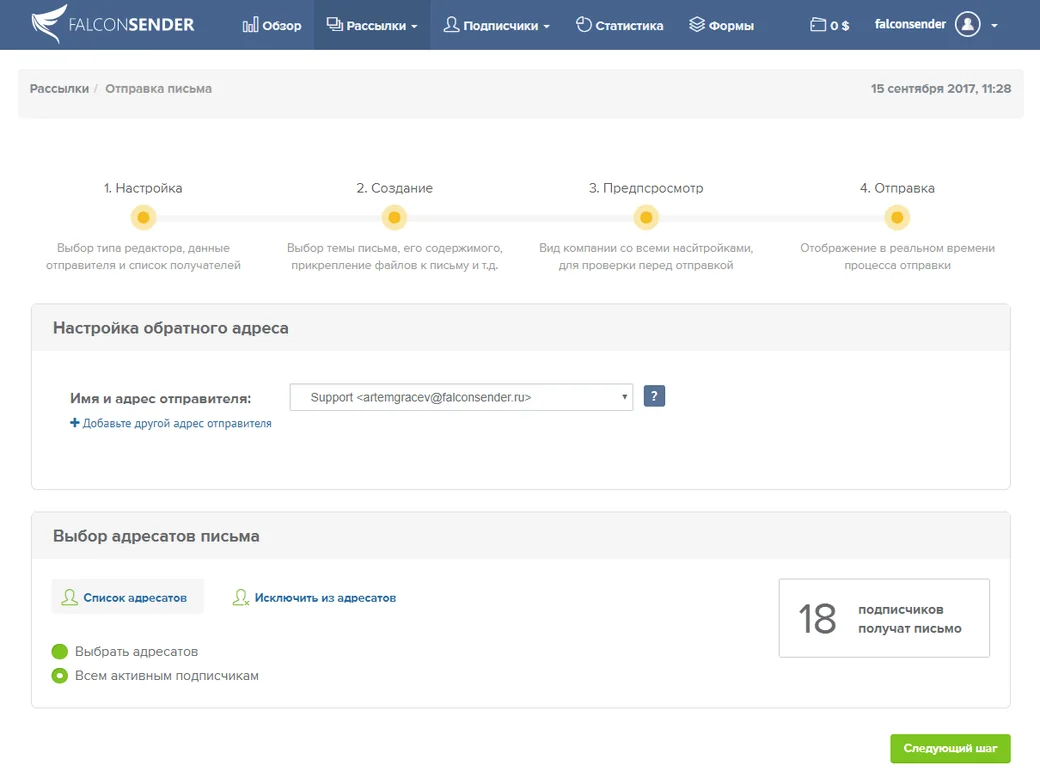Click the wallet balance icon
This screenshot has width=1040, height=778.
tap(818, 25)
